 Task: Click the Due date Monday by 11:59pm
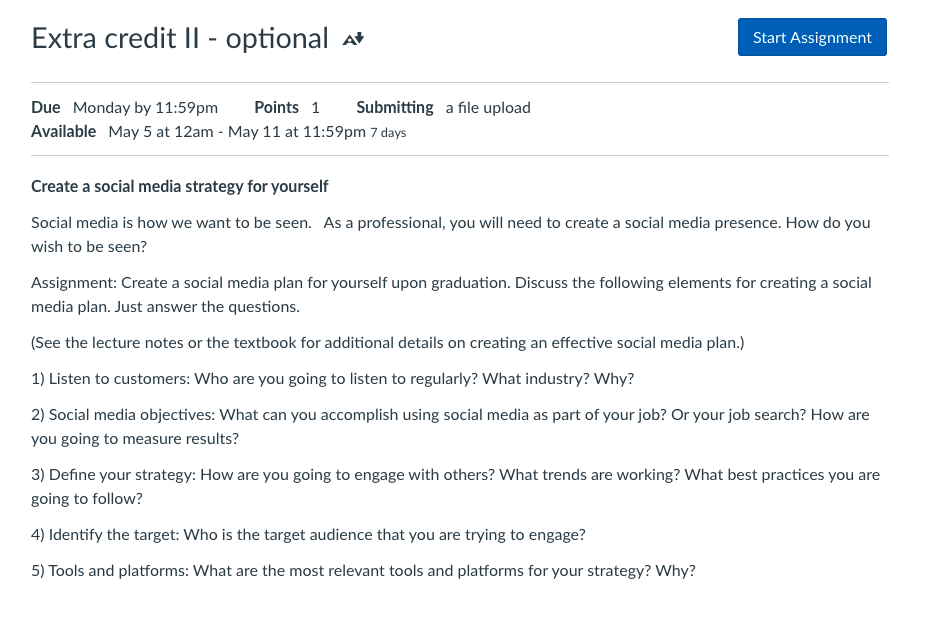pos(147,107)
